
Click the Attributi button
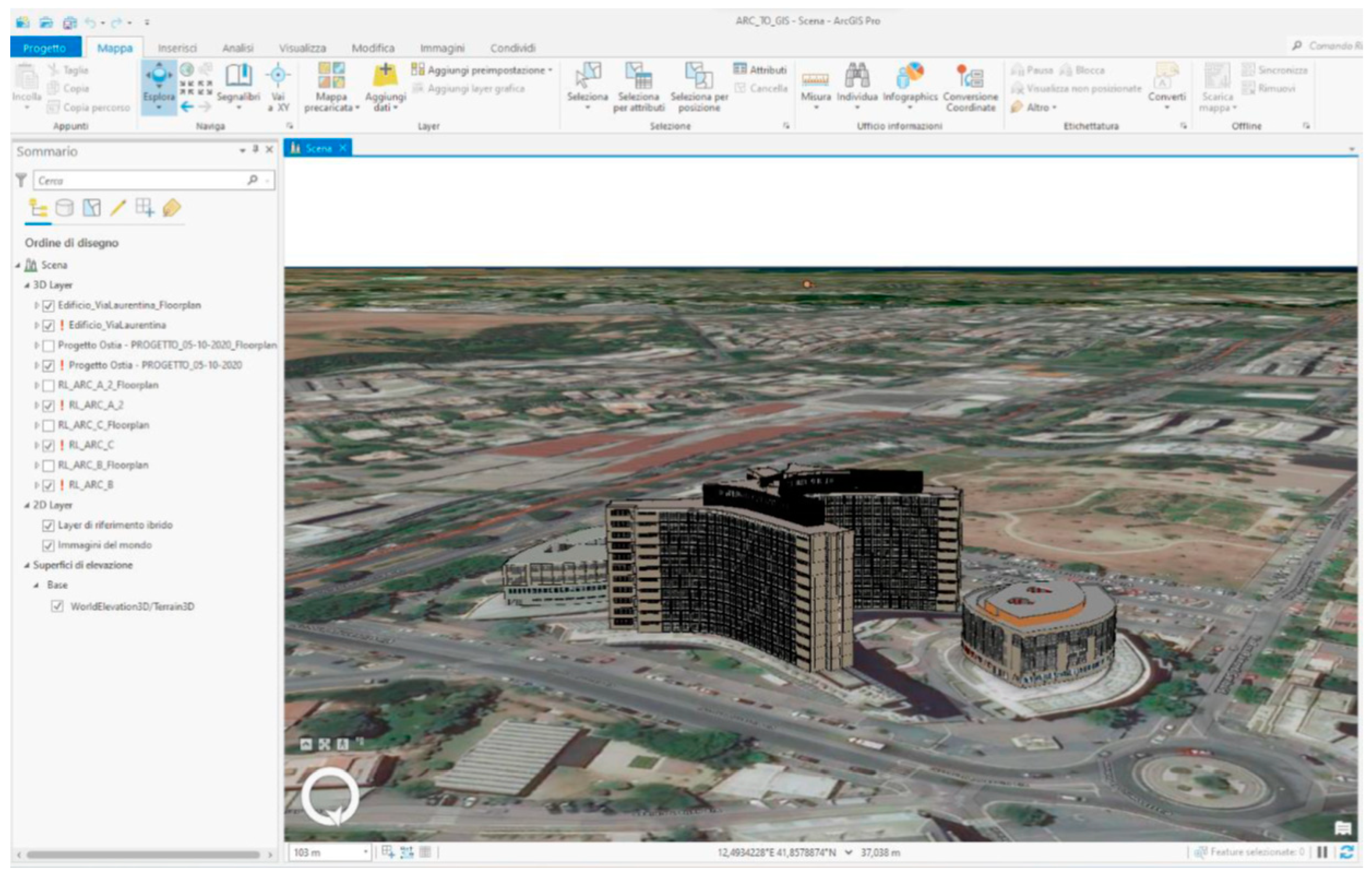(761, 69)
